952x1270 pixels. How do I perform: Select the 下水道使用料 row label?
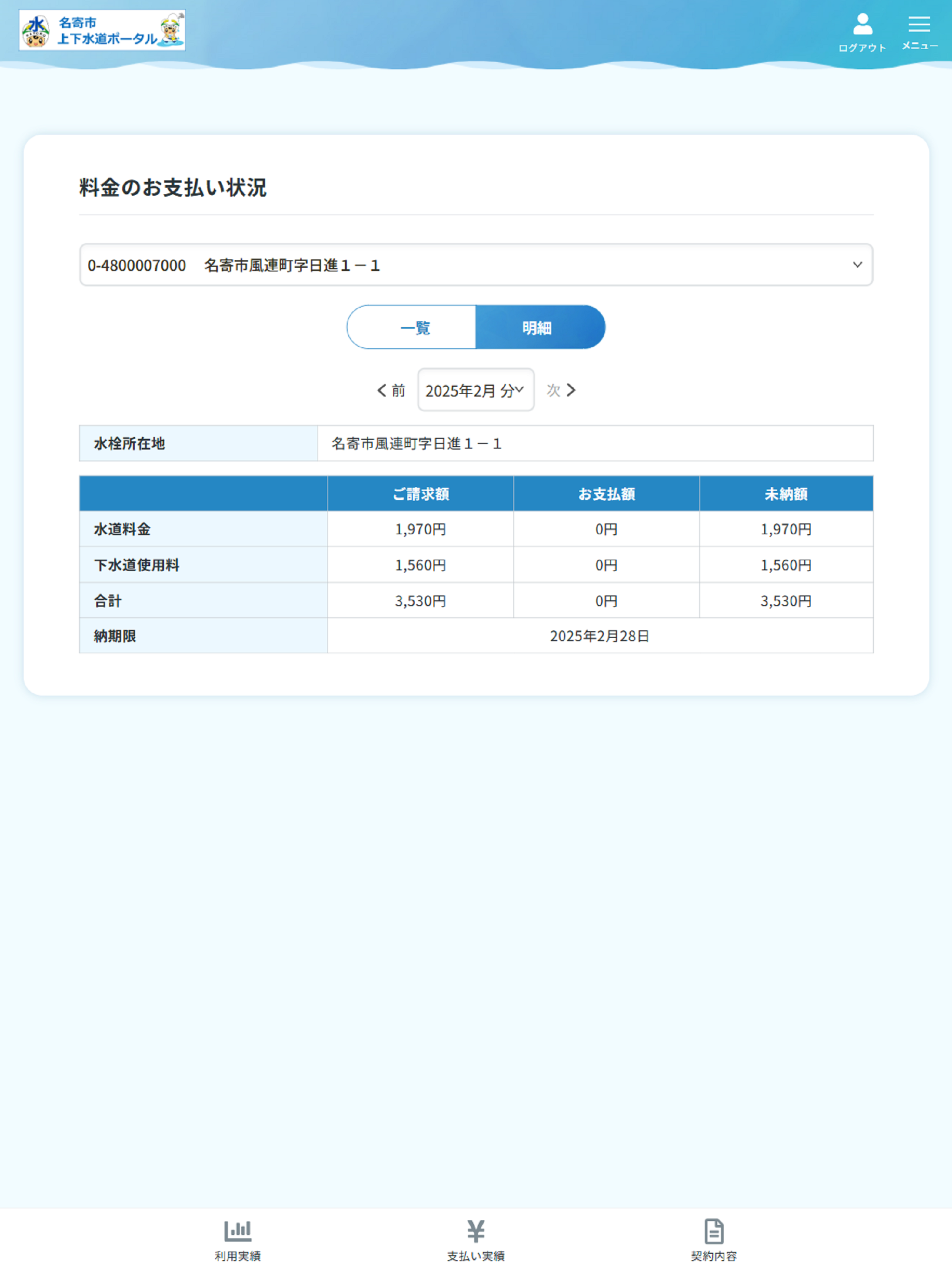tap(203, 565)
